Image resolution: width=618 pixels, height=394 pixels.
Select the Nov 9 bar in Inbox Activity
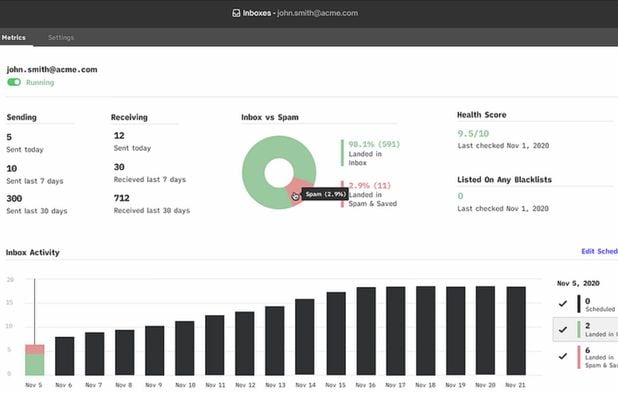154,350
